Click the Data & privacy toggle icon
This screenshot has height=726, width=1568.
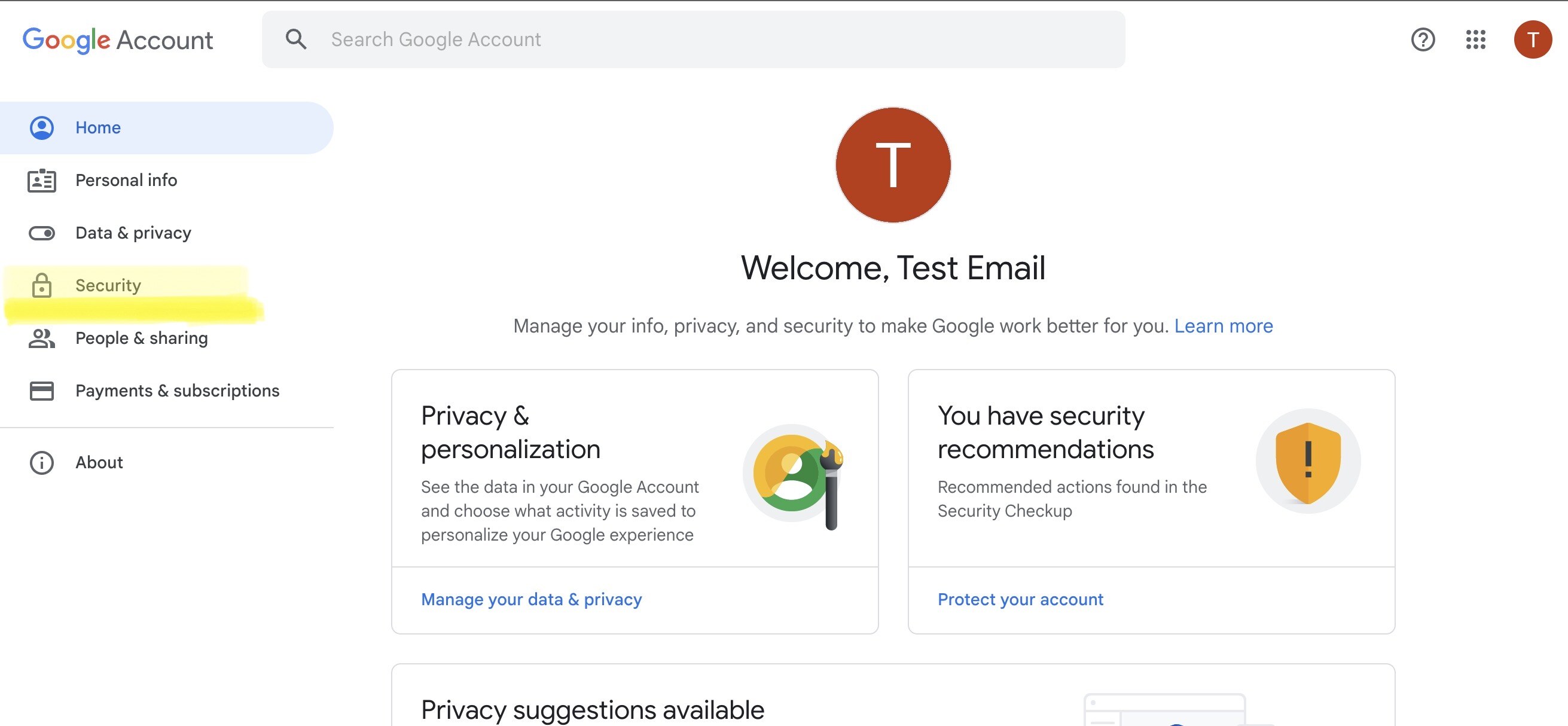pos(41,233)
